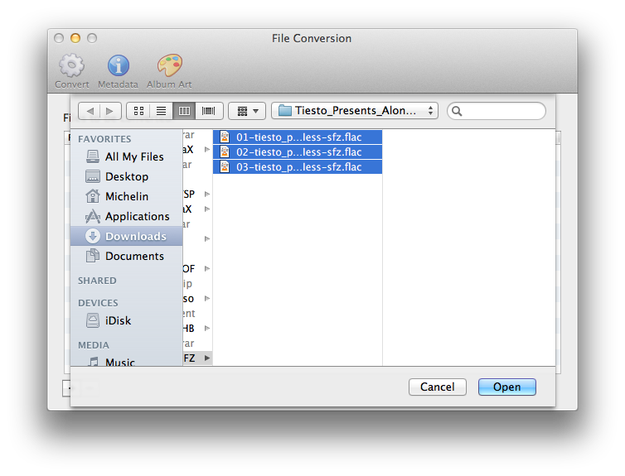Select Desktop in the sidebar
The image size is (625, 476).
point(126,177)
